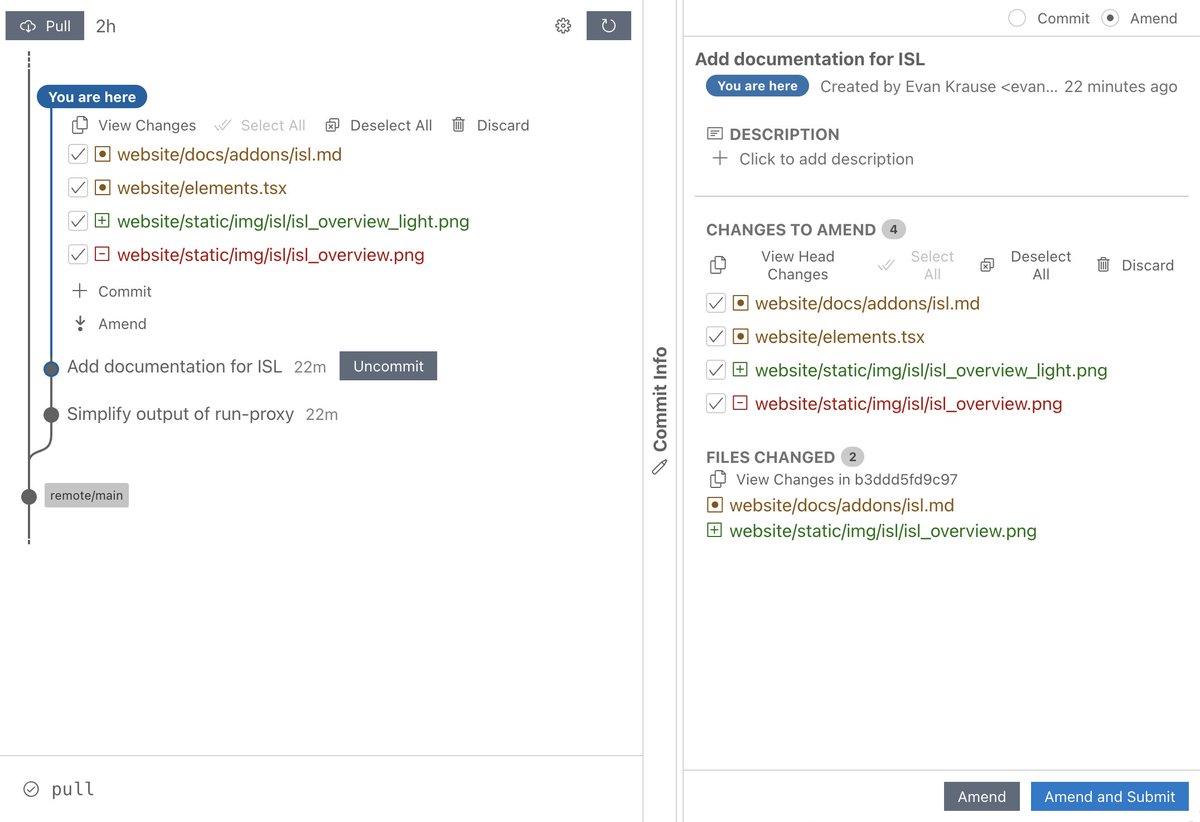This screenshot has height=822, width=1200.
Task: Click View Changes in the left tree
Action: click(134, 125)
